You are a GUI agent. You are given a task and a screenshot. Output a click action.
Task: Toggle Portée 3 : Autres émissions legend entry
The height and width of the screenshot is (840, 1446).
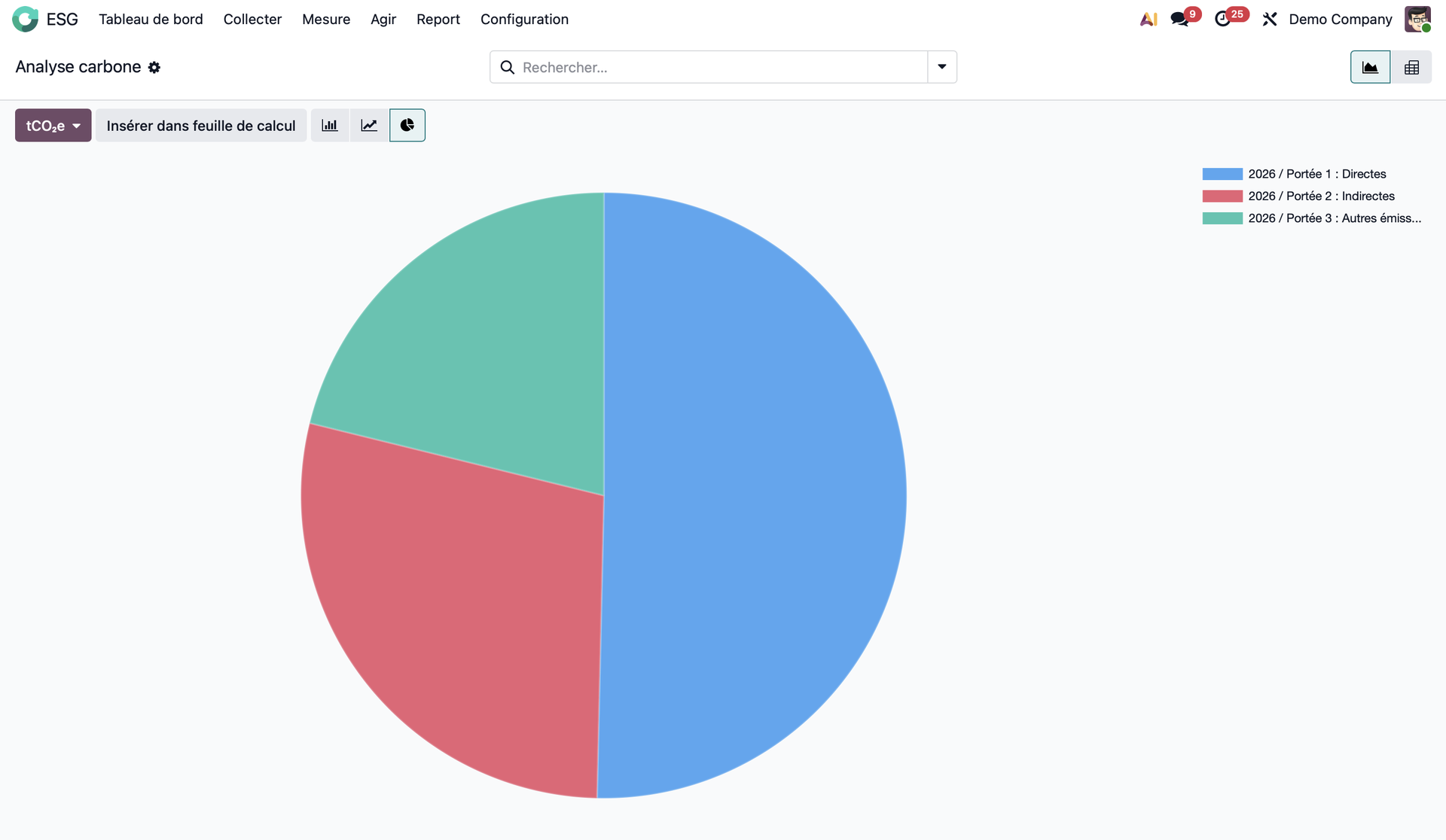(x=1334, y=218)
